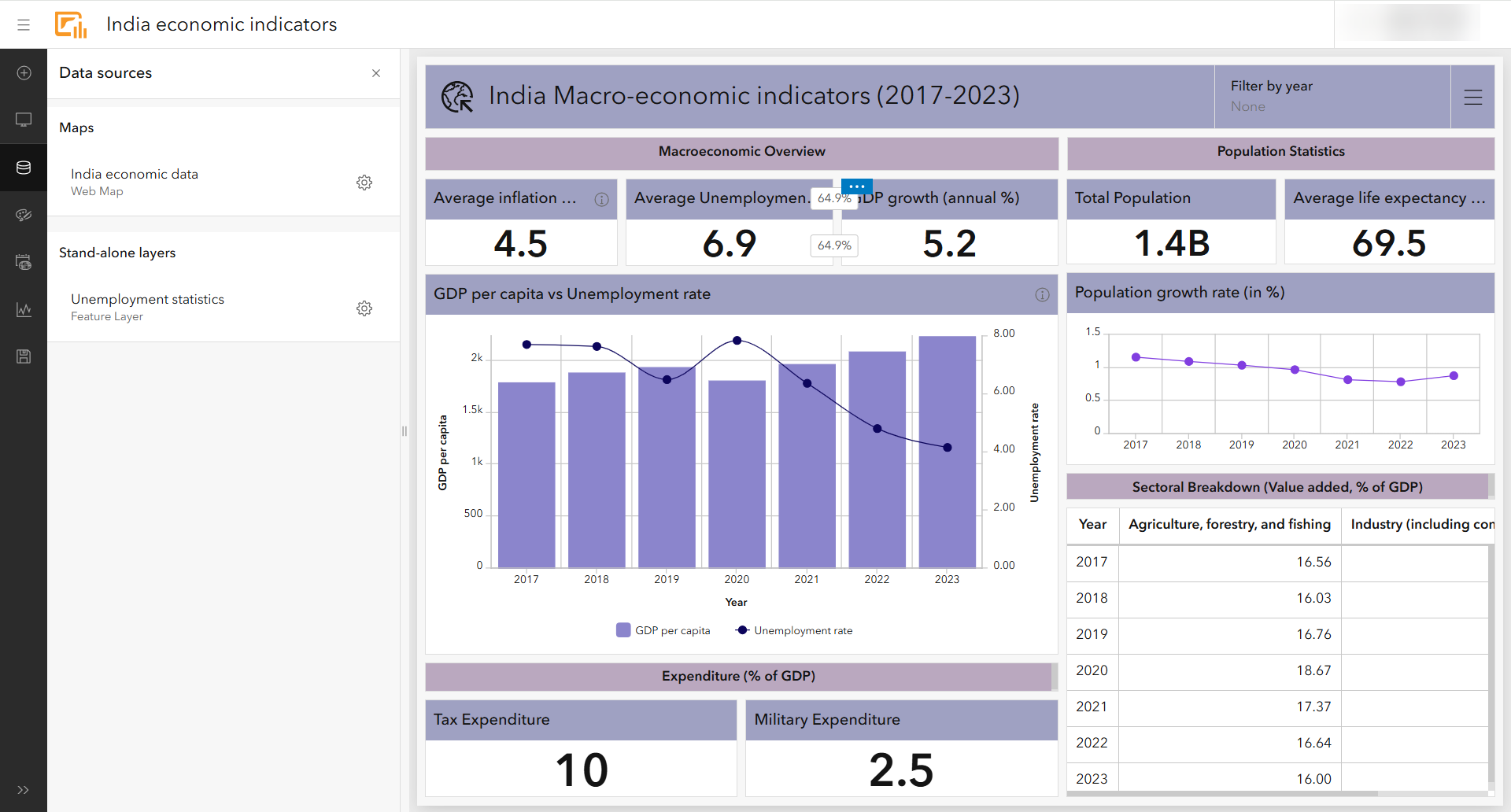Show info for GDP per capita chart
The height and width of the screenshot is (812, 1511).
pos(1042,294)
